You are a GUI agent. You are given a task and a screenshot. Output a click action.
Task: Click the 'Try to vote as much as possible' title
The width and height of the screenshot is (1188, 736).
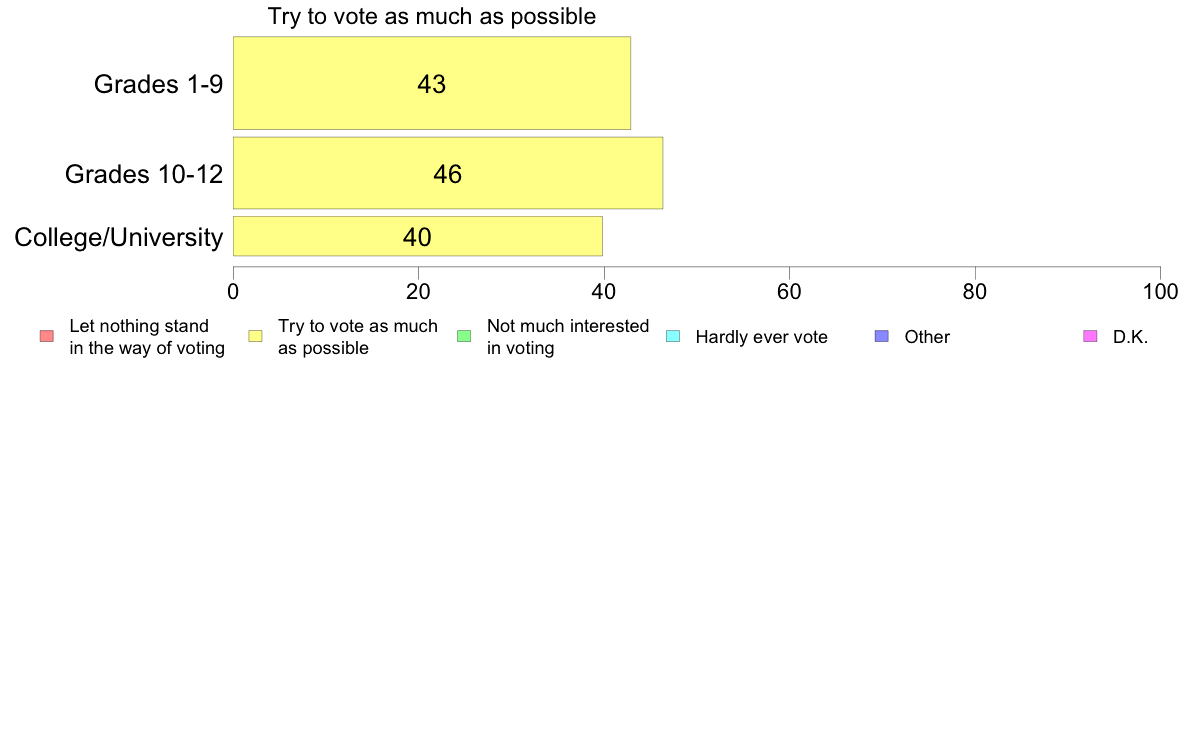pos(432,17)
